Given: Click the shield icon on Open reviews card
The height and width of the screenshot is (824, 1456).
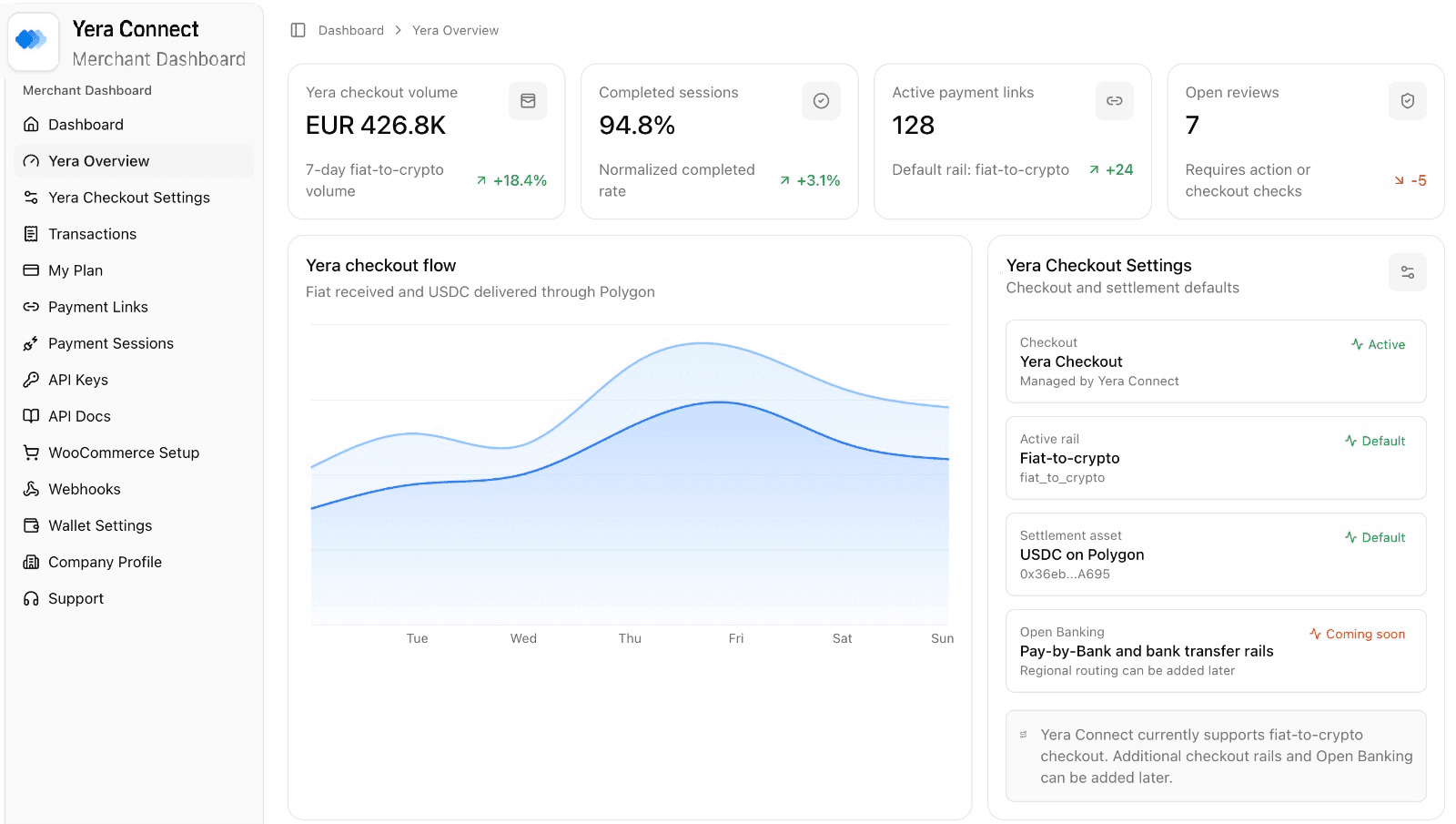Looking at the screenshot, I should (x=1407, y=101).
